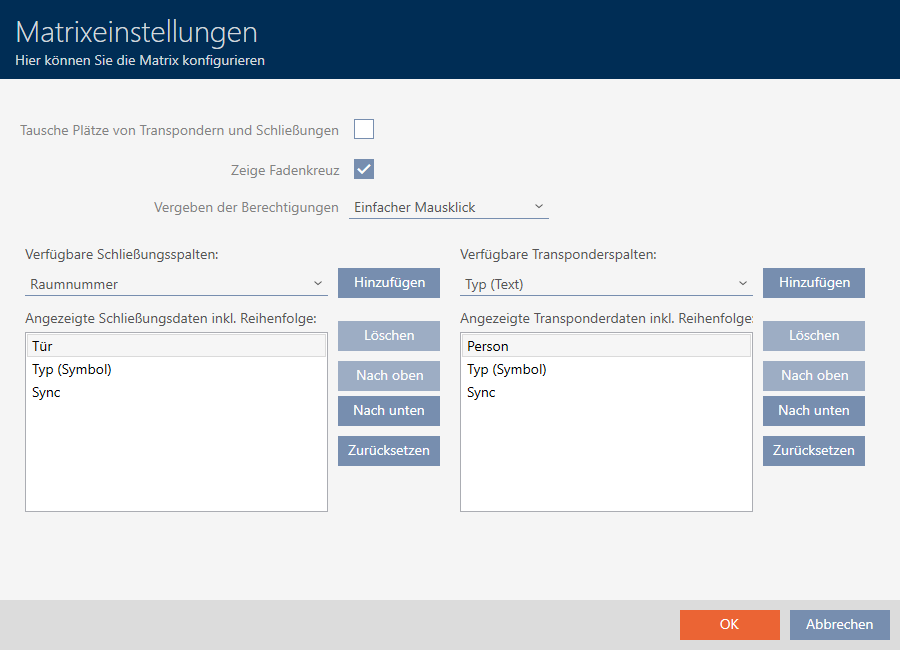Reset transponder columns with Zurücksetzen
The image size is (900, 650).
coord(813,450)
